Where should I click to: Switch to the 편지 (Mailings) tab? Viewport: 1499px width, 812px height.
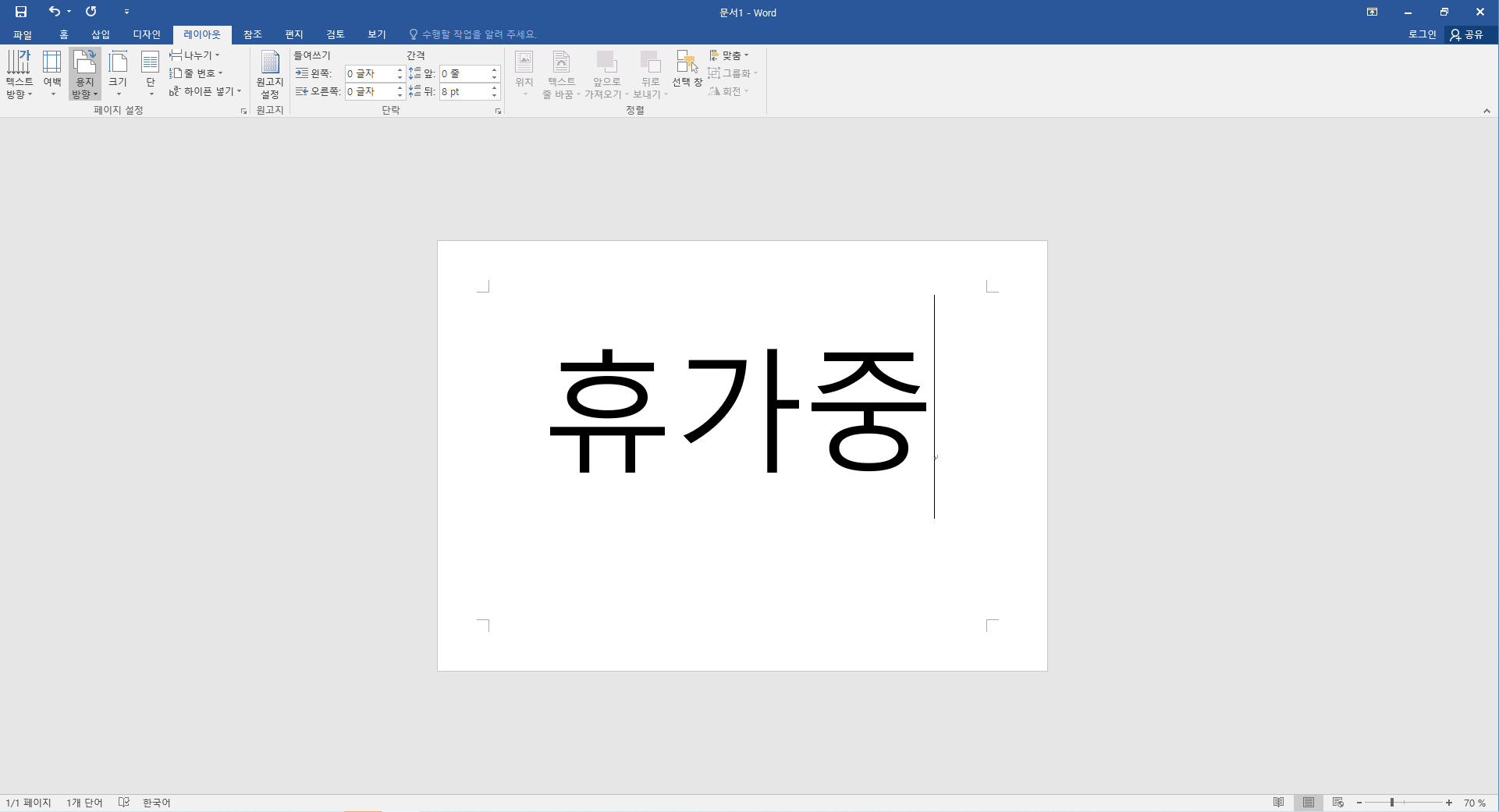coord(293,34)
